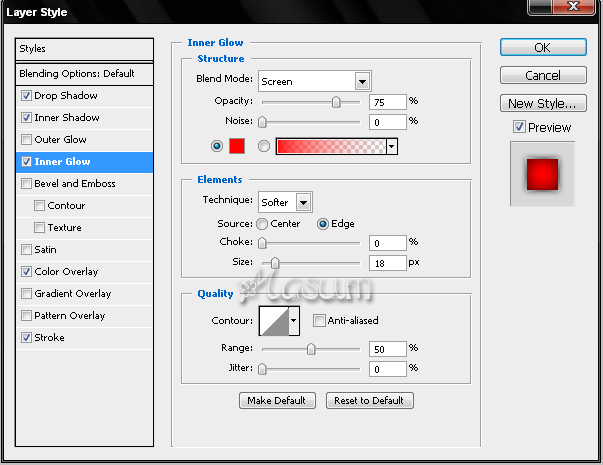603x465 pixels.
Task: Open the contour picker dropdown arrow
Action: pos(294,321)
